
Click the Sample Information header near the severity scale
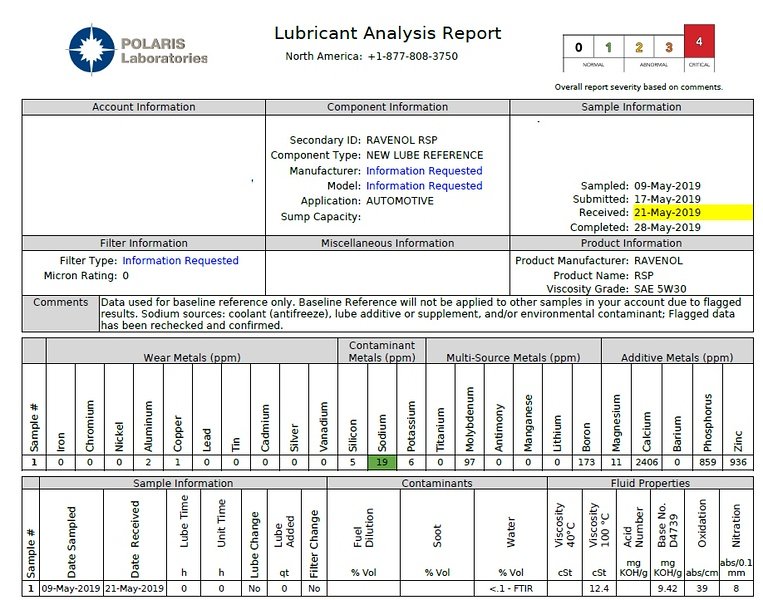(x=631, y=107)
